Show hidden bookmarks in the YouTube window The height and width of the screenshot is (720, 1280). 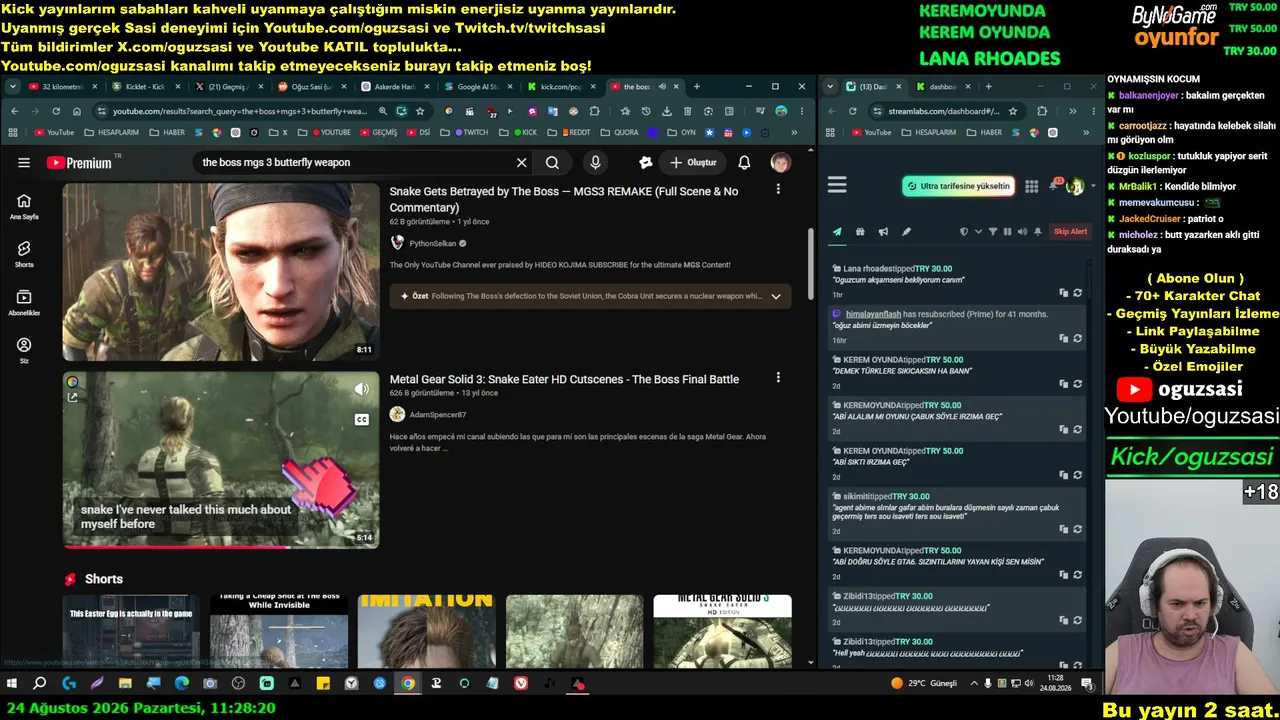click(x=795, y=132)
